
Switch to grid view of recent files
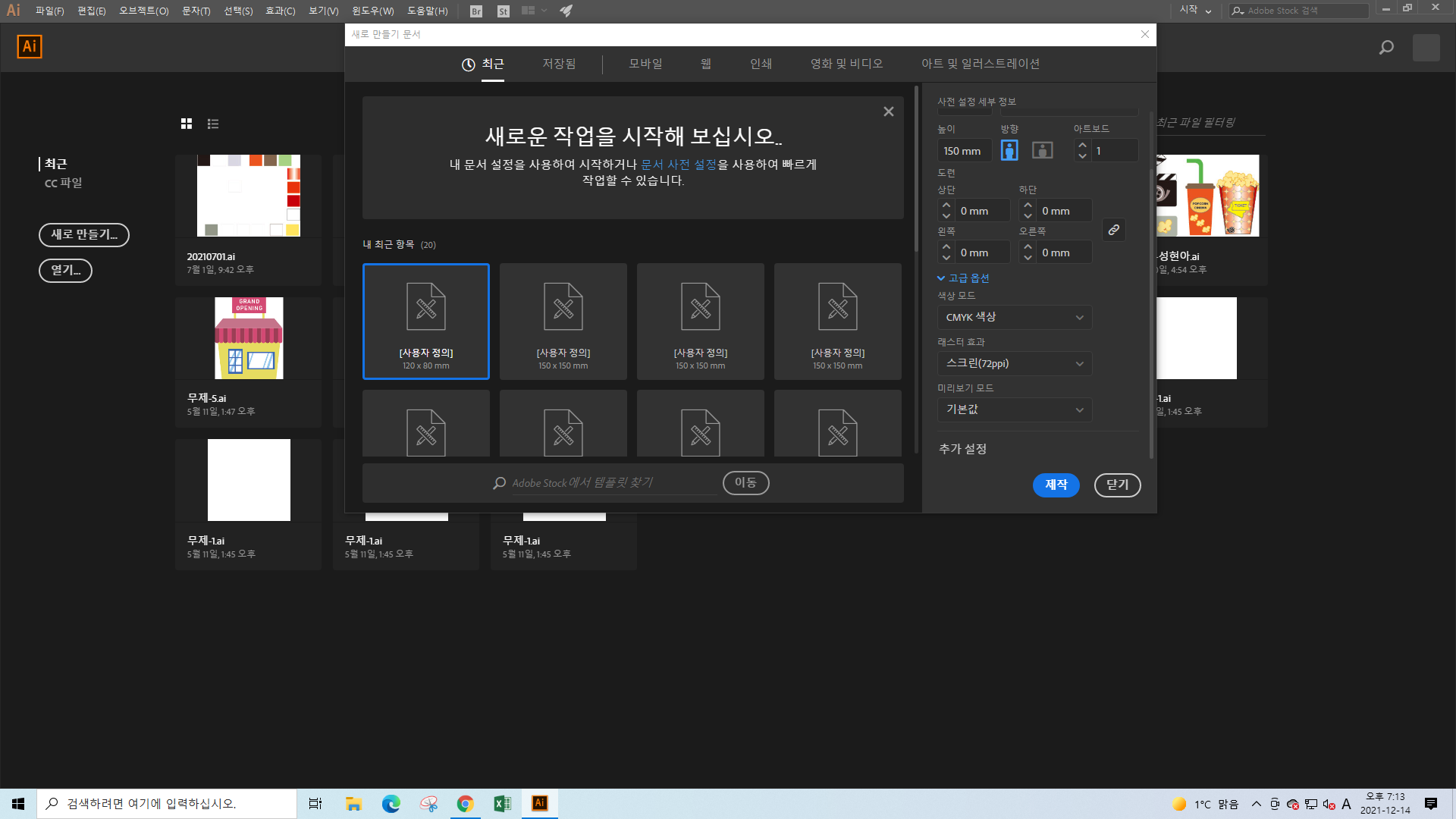(x=187, y=124)
